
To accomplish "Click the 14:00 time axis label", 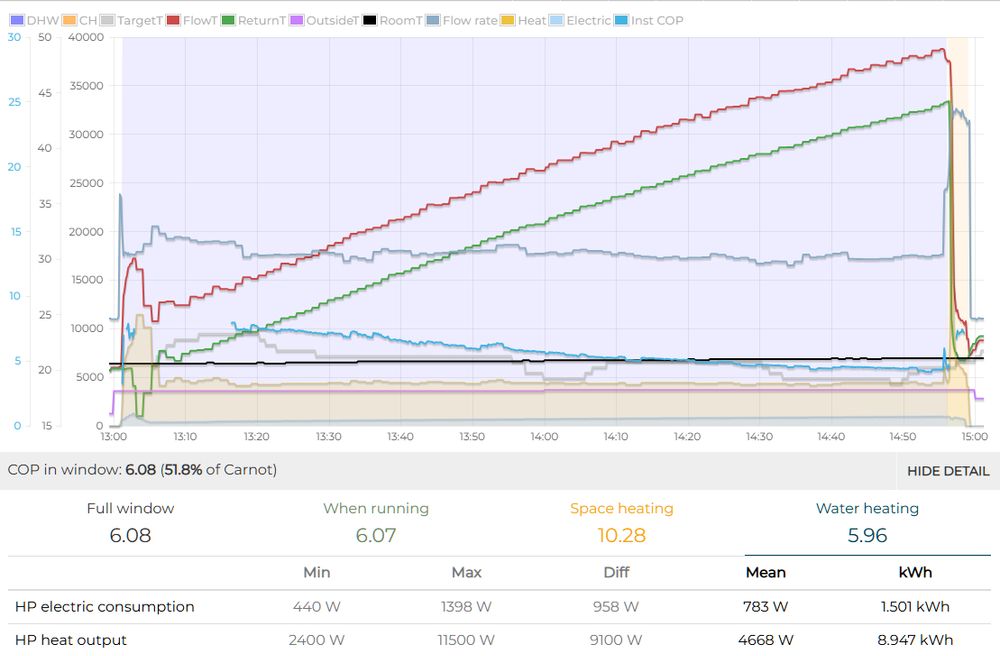I will [544, 437].
